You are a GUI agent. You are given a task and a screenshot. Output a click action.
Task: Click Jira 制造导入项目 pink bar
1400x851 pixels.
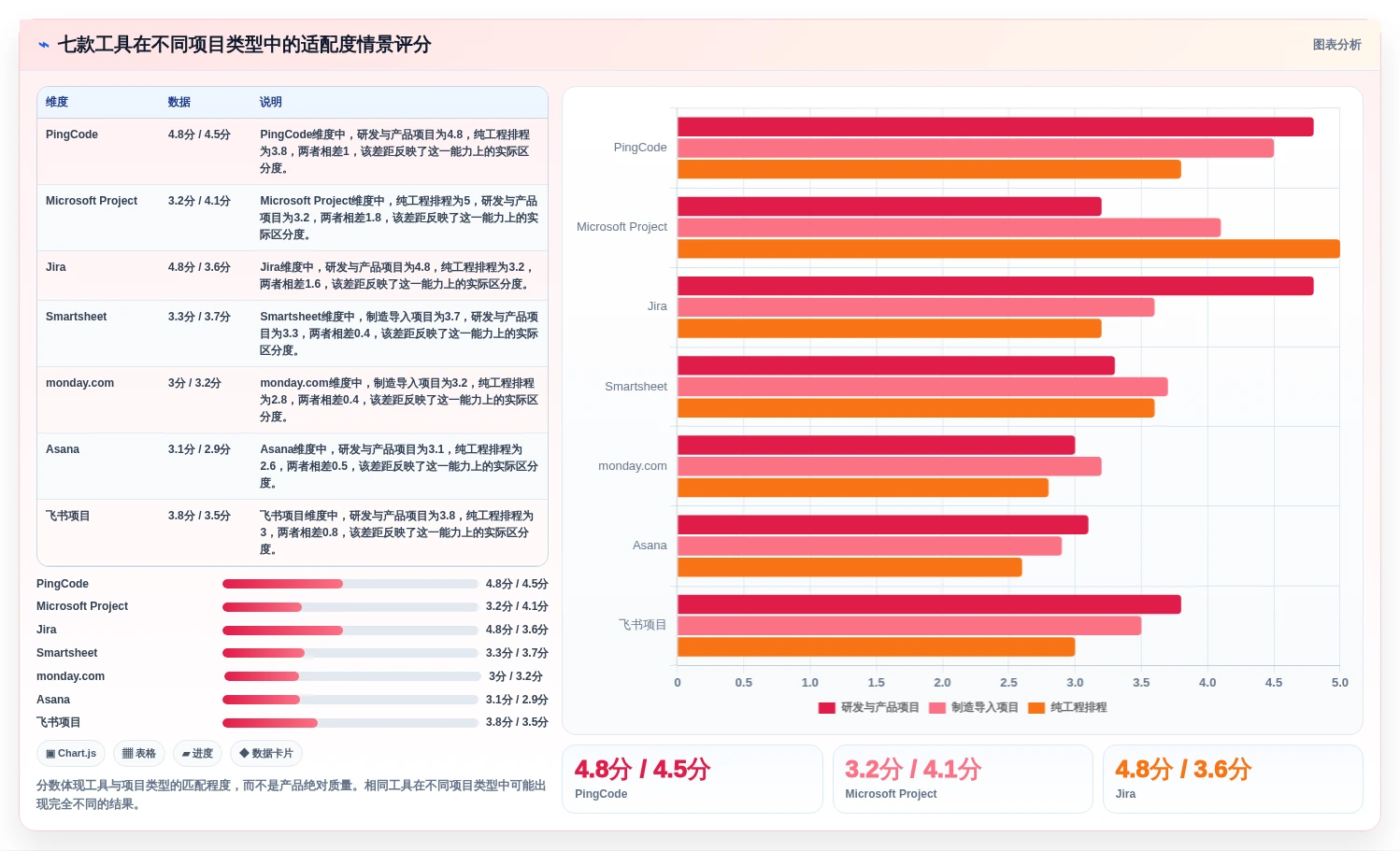916,307
